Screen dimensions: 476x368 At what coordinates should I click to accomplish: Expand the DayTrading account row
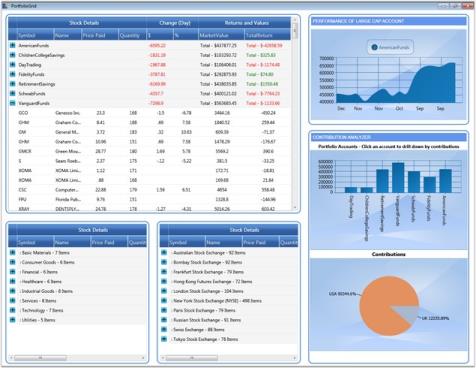pos(13,65)
